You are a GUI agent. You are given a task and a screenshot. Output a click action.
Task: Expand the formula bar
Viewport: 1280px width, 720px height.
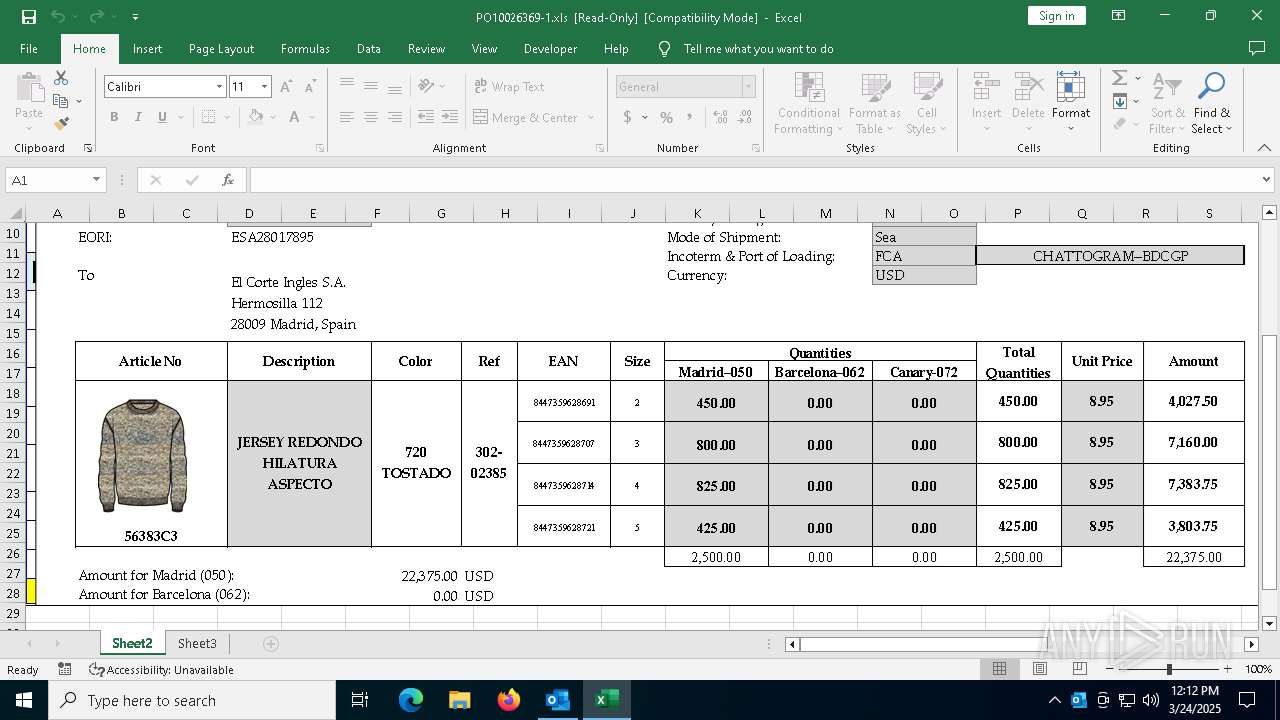tap(1267, 180)
